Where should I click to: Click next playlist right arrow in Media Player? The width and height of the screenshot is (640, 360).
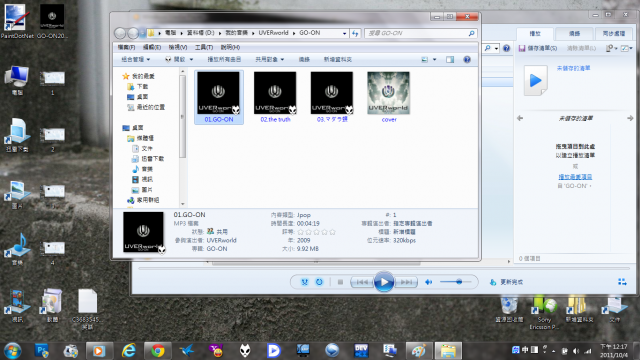click(630, 118)
